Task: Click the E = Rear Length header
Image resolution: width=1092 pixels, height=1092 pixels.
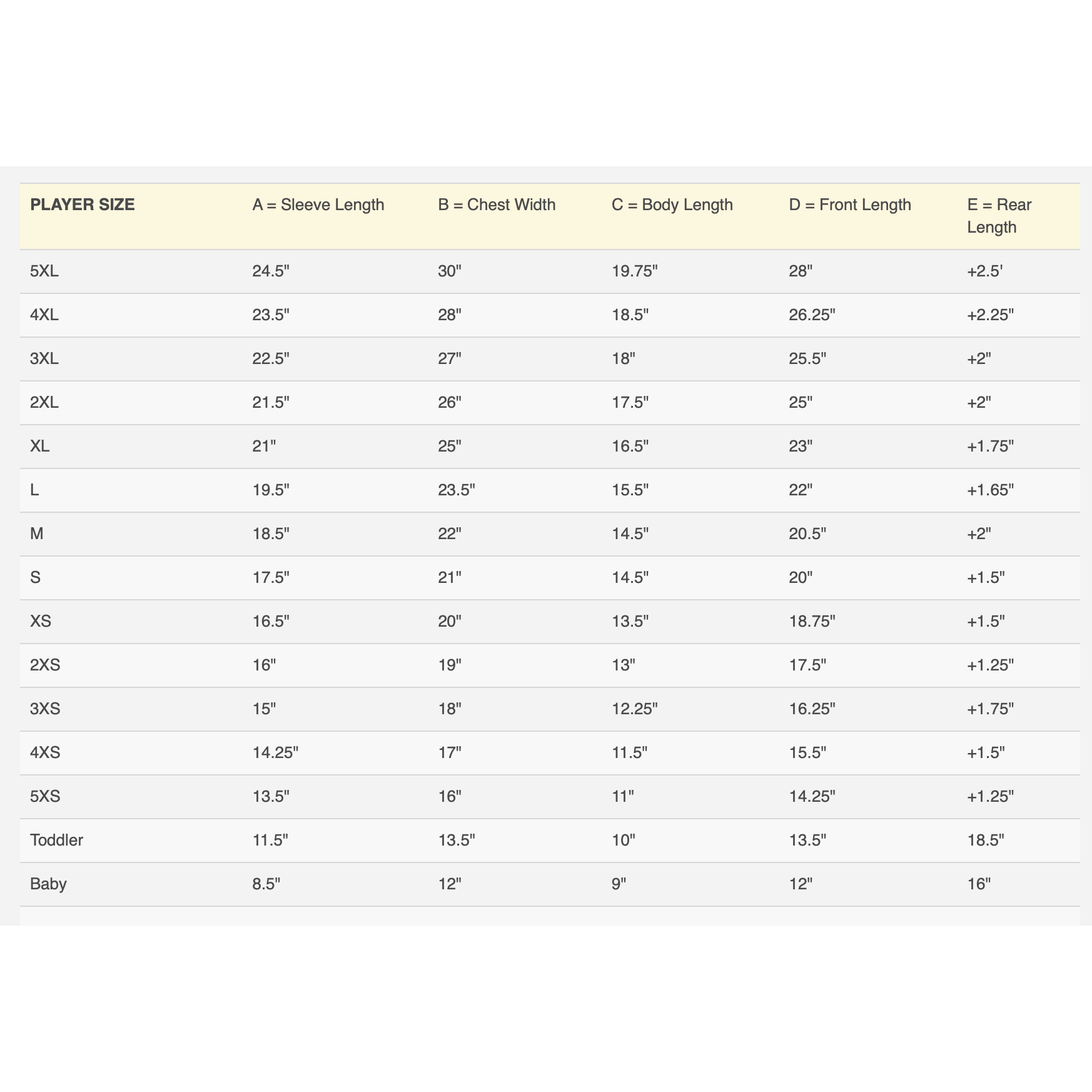Action: (999, 216)
